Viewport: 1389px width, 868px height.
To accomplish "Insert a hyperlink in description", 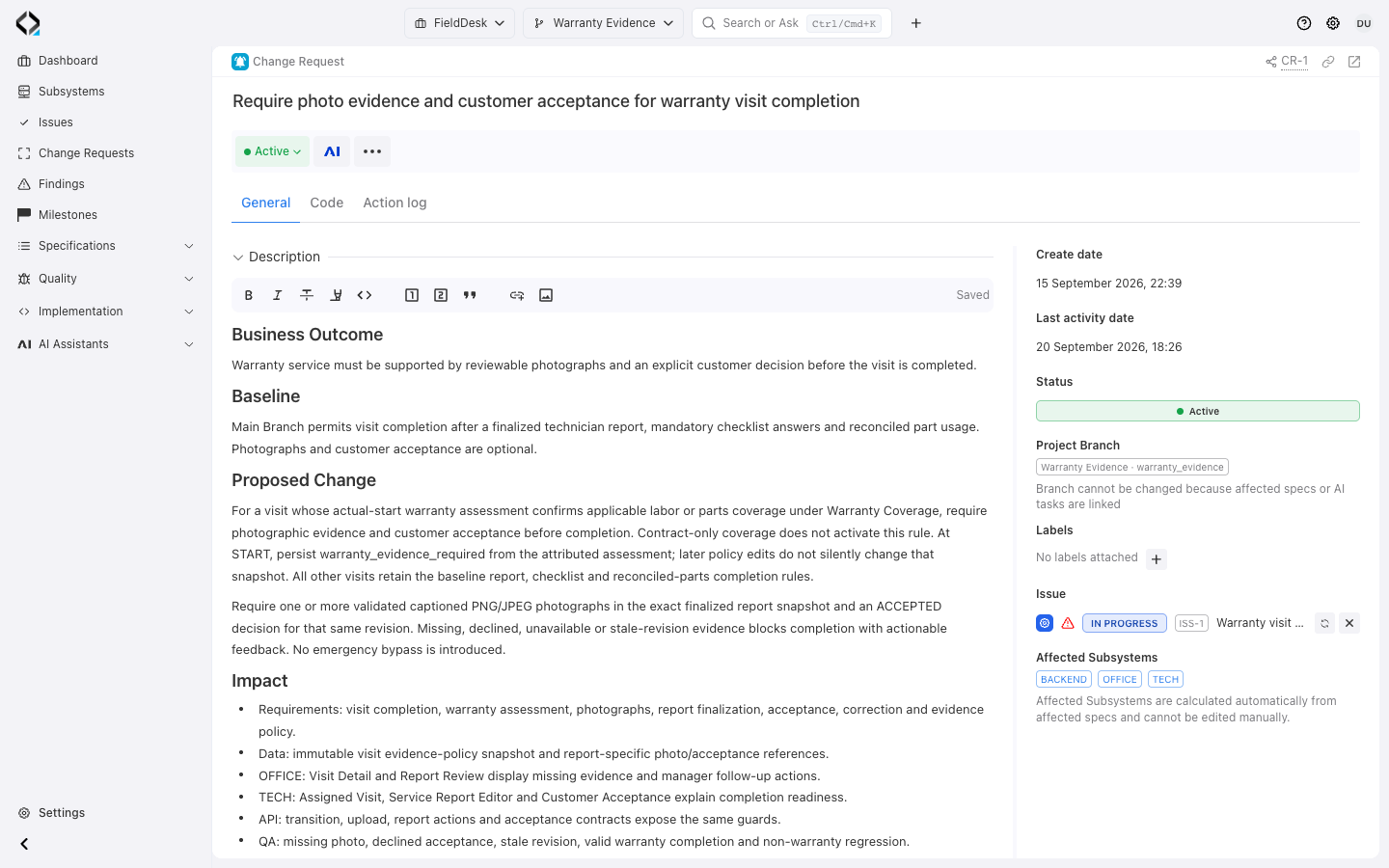I will pos(517,295).
